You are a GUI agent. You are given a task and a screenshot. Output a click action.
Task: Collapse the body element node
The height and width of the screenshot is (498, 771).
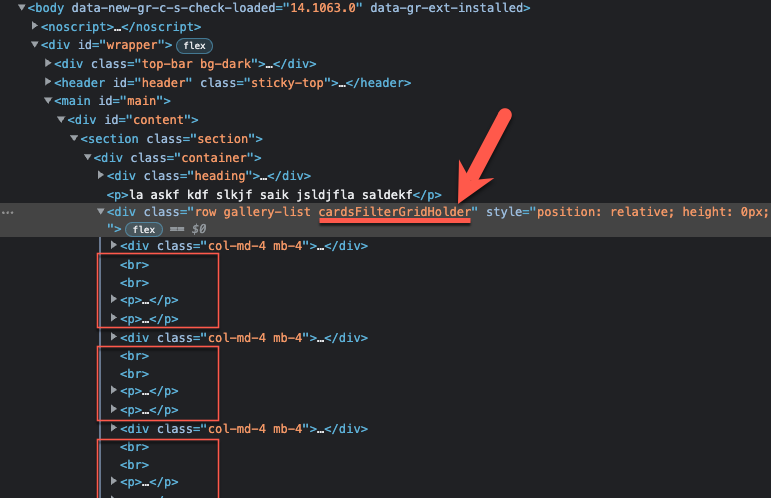[22, 8]
